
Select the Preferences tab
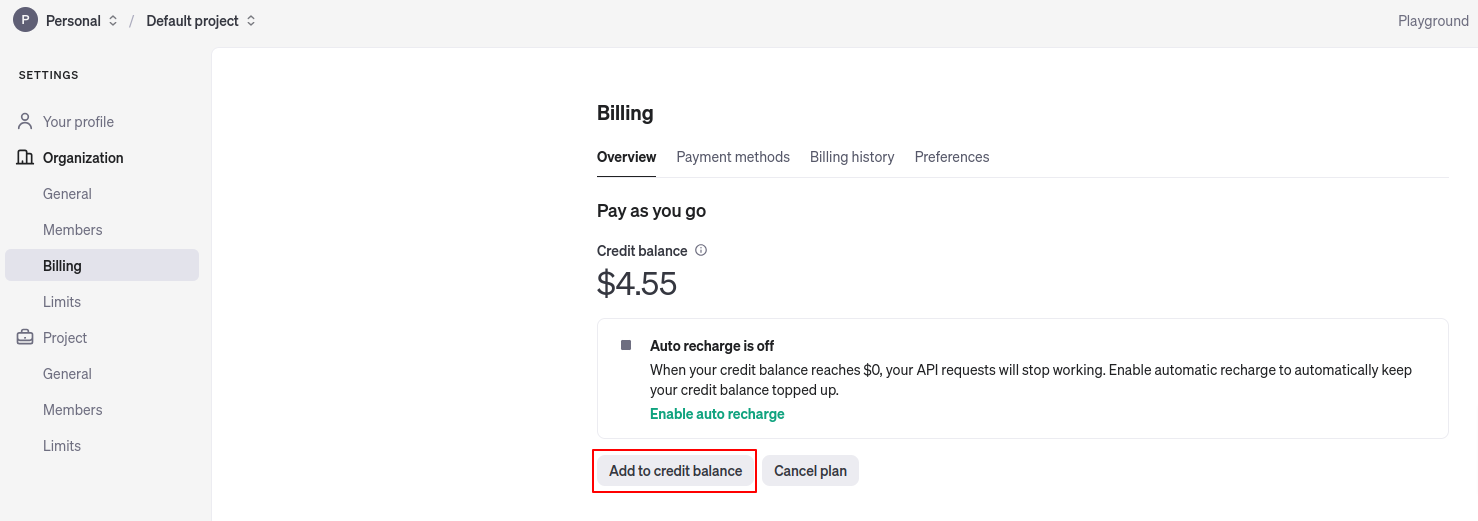coord(952,157)
